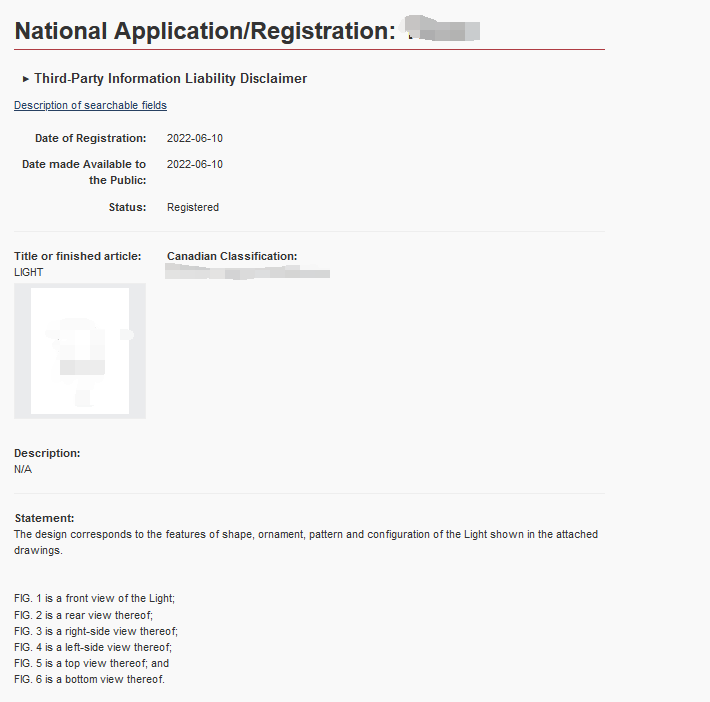
Task: Click the FIG. 6 bottom view line
Action: (89, 680)
